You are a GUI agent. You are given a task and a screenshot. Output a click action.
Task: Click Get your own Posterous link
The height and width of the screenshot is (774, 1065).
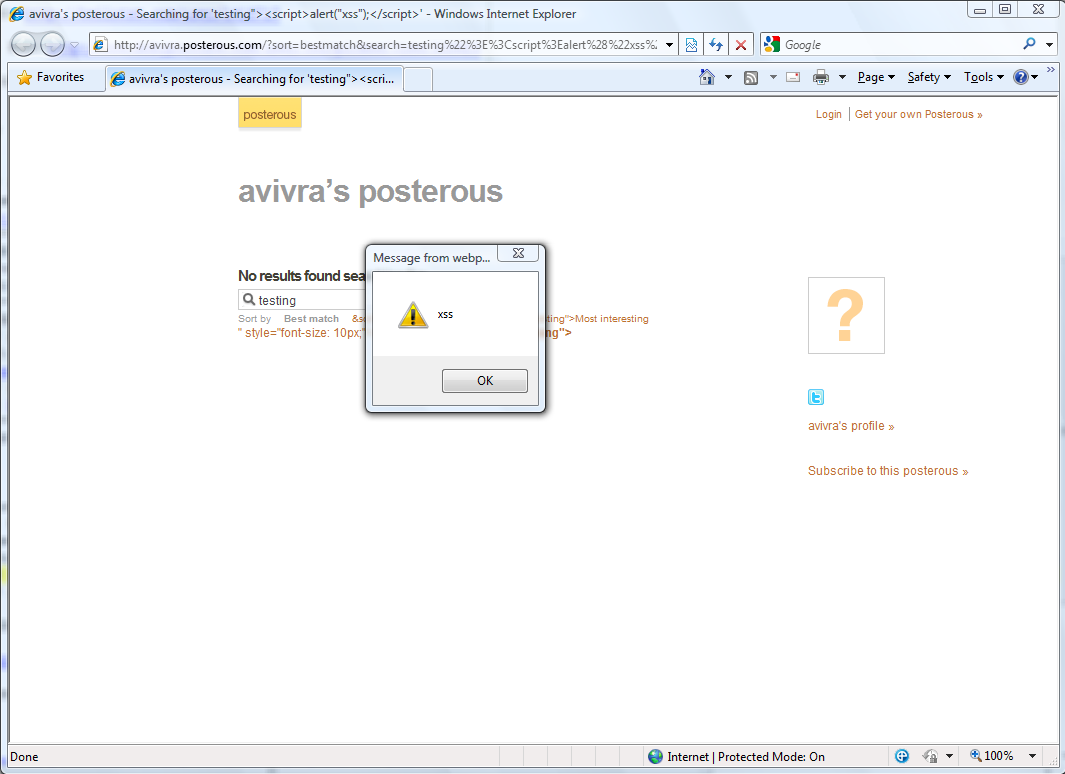click(918, 114)
